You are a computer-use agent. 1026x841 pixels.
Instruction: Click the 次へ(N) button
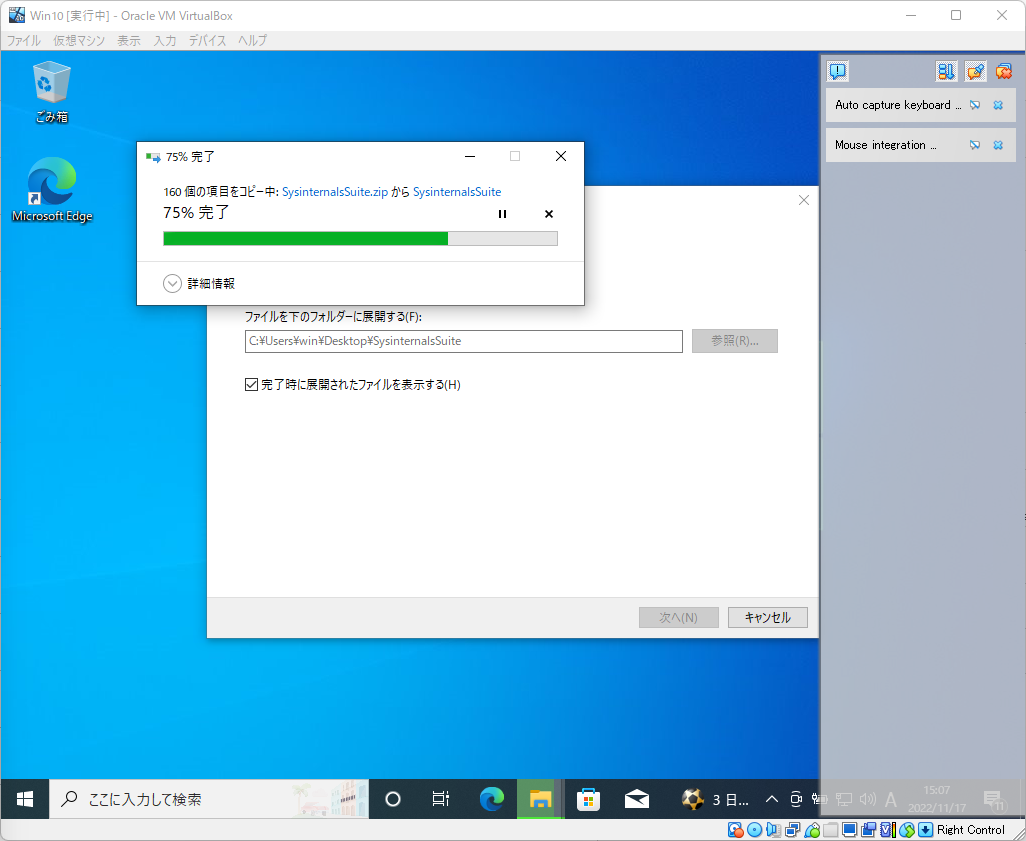pos(679,617)
